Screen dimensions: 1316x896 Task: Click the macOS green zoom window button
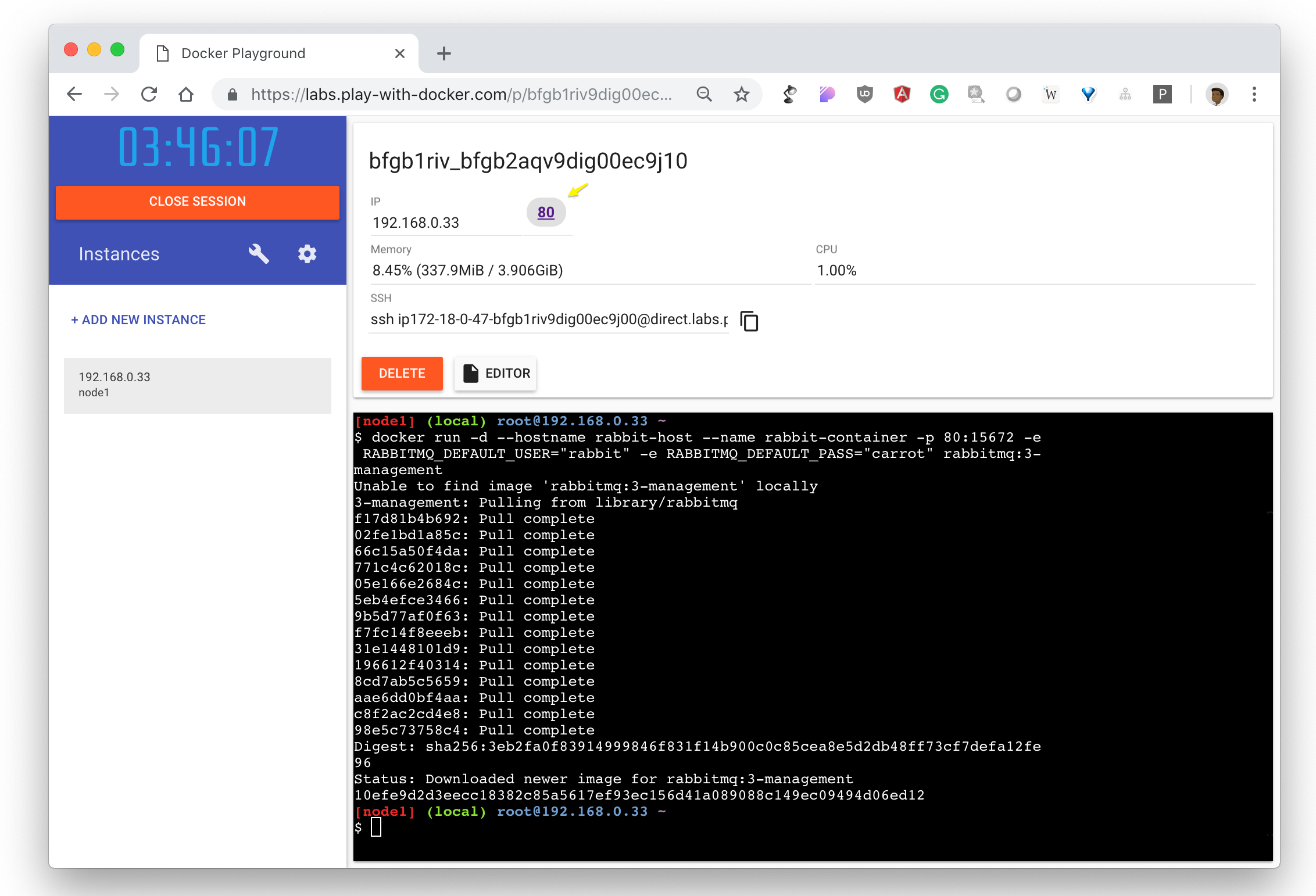pos(117,50)
